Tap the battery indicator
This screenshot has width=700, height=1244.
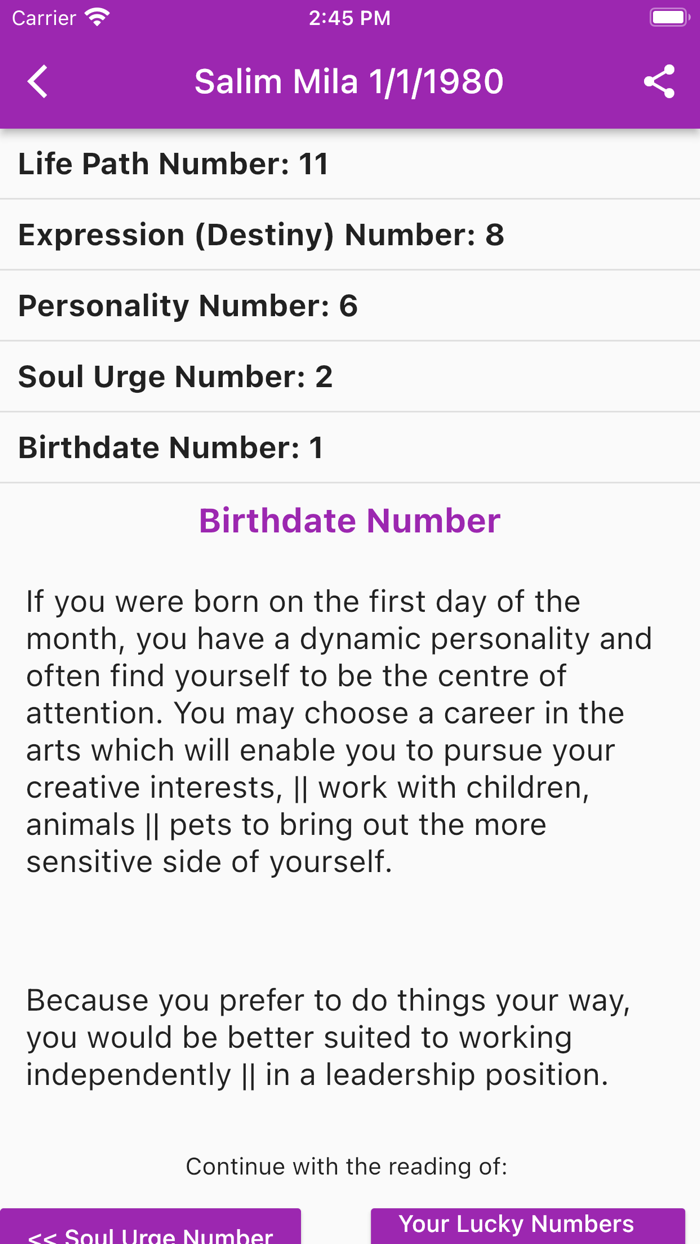point(667,16)
